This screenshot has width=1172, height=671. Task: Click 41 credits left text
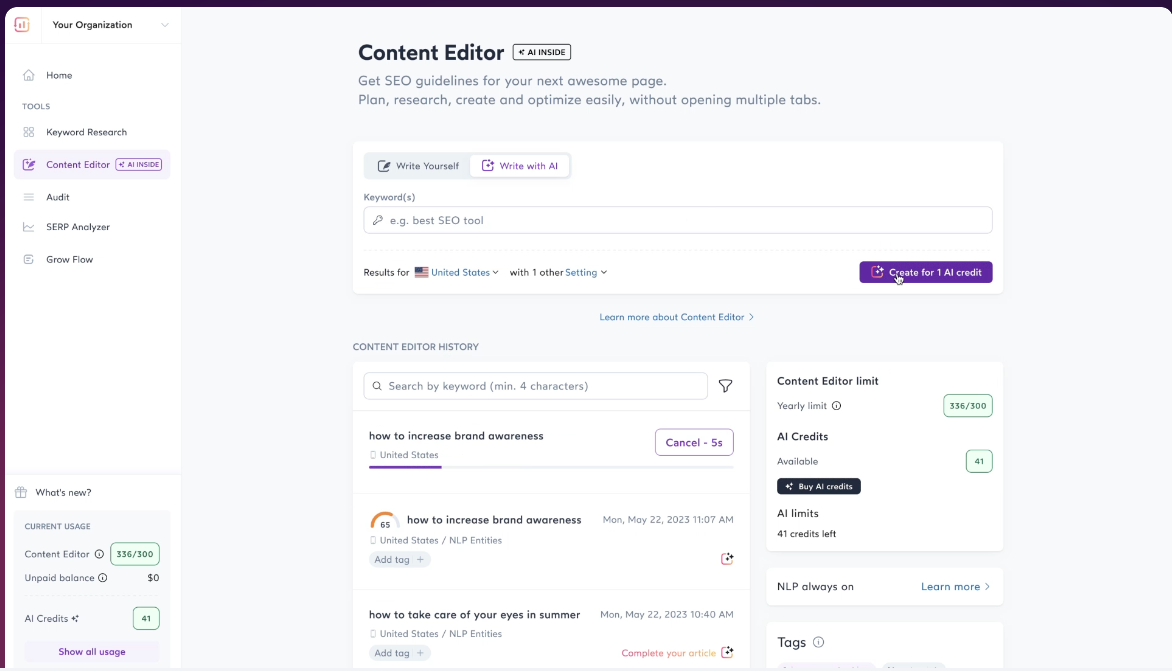806,534
